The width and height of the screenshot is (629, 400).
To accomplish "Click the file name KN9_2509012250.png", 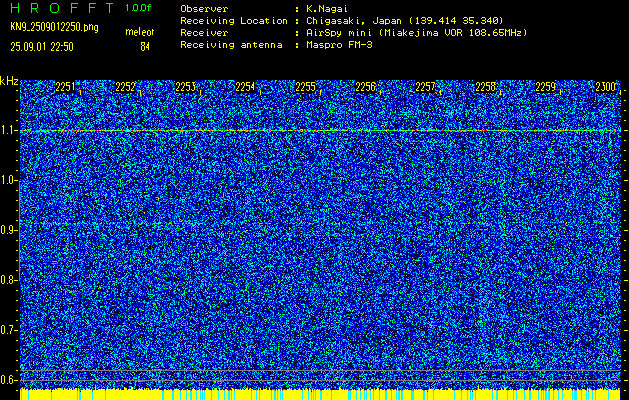I will (54, 27).
